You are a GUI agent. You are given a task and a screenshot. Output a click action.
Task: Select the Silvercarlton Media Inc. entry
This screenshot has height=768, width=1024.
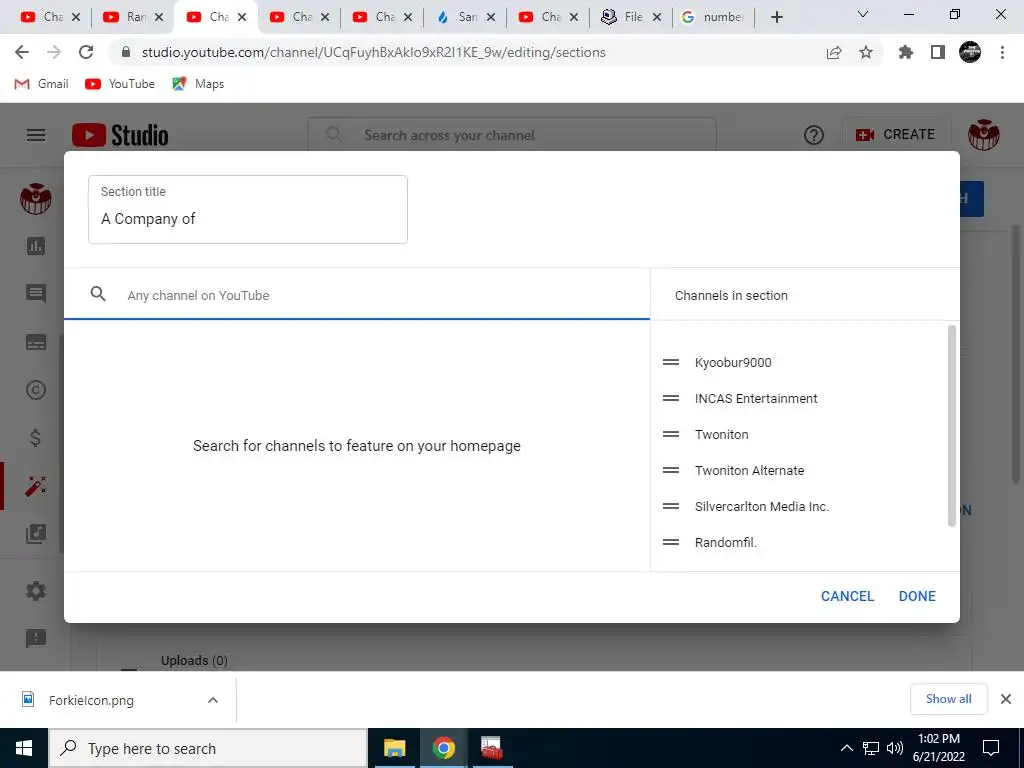coord(762,506)
